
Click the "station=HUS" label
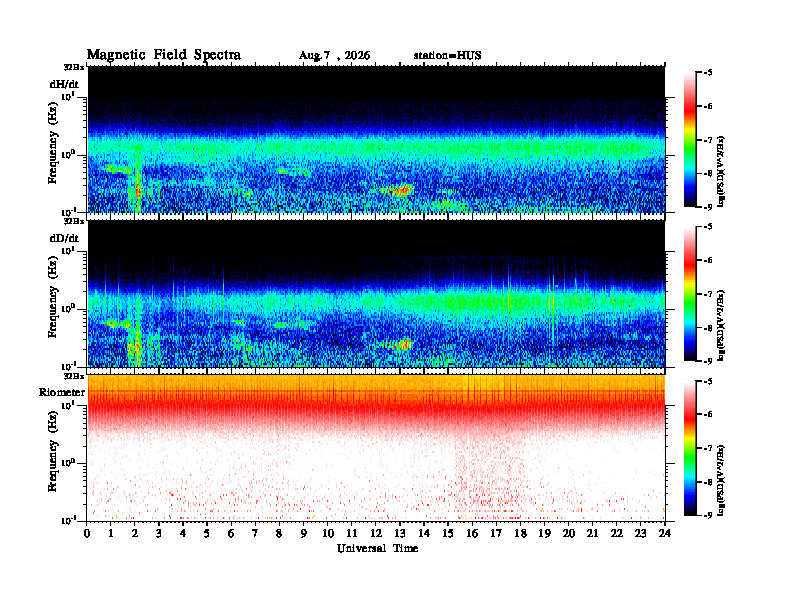point(447,56)
